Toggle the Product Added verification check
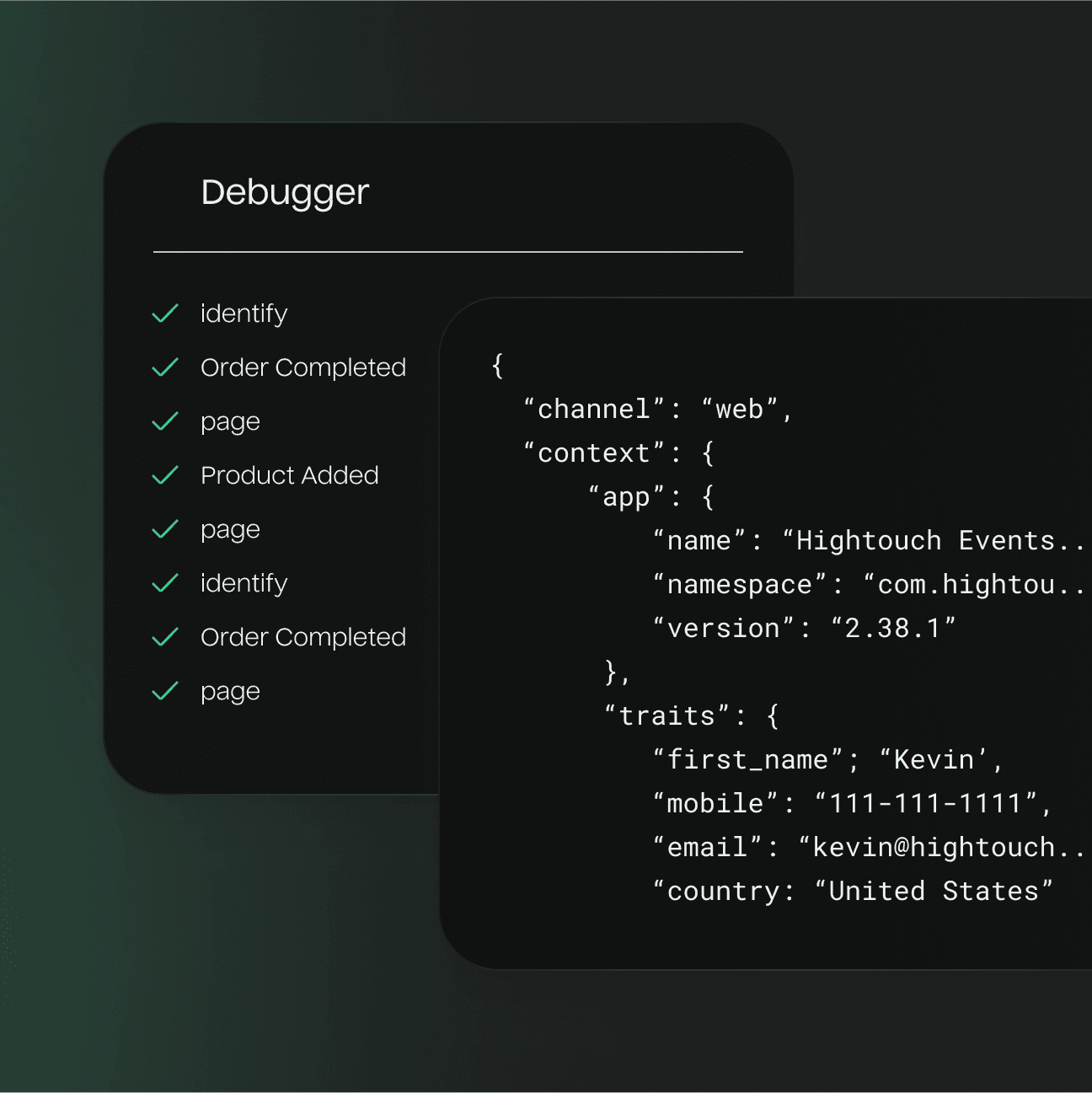This screenshot has width=1092, height=1093. [166, 474]
